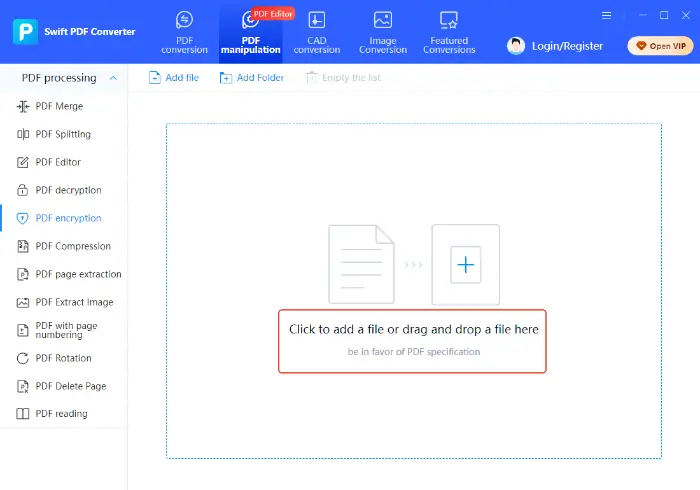Click the PDF Compression icon
Image resolution: width=700 pixels, height=490 pixels.
pyautogui.click(x=23, y=246)
